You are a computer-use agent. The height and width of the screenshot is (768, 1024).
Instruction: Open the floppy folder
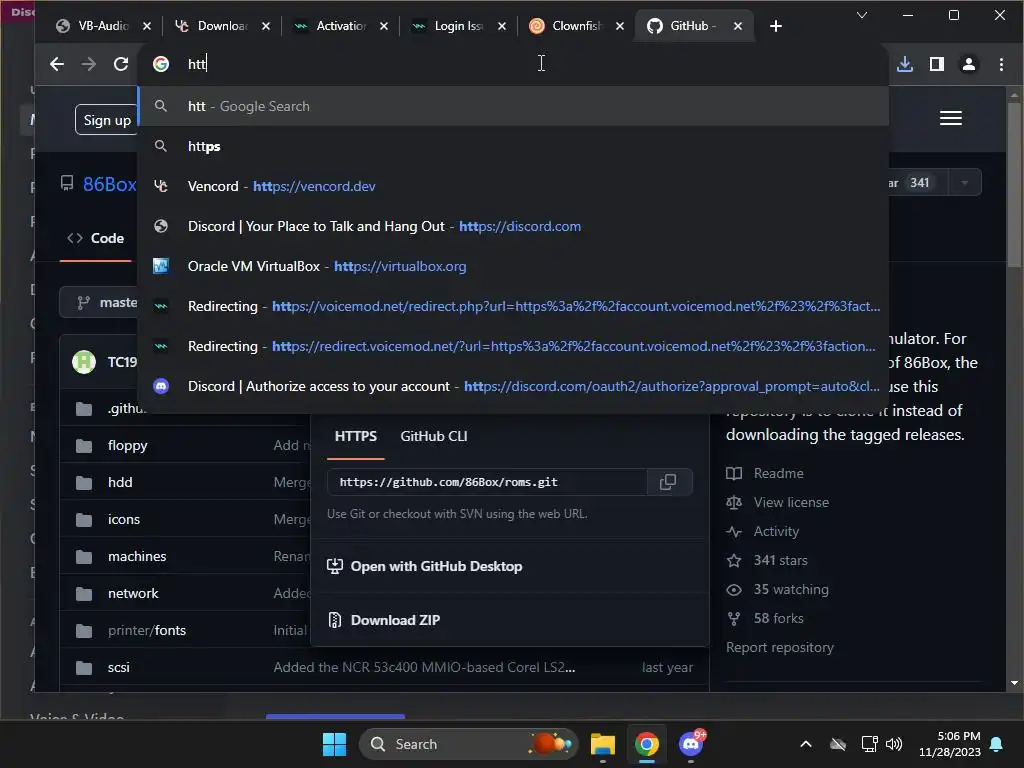coord(127,445)
